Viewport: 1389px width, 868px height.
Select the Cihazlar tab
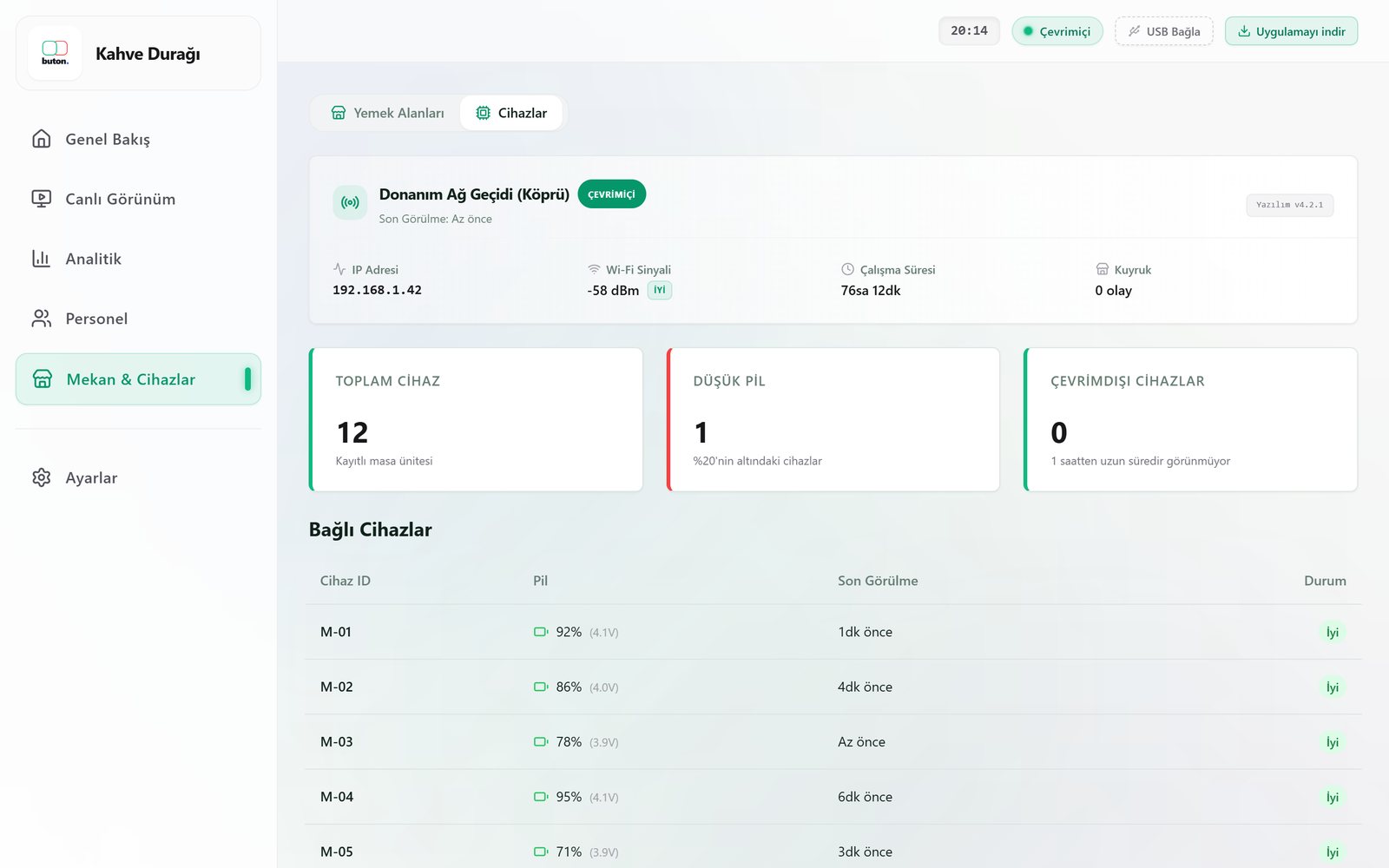pyautogui.click(x=511, y=113)
